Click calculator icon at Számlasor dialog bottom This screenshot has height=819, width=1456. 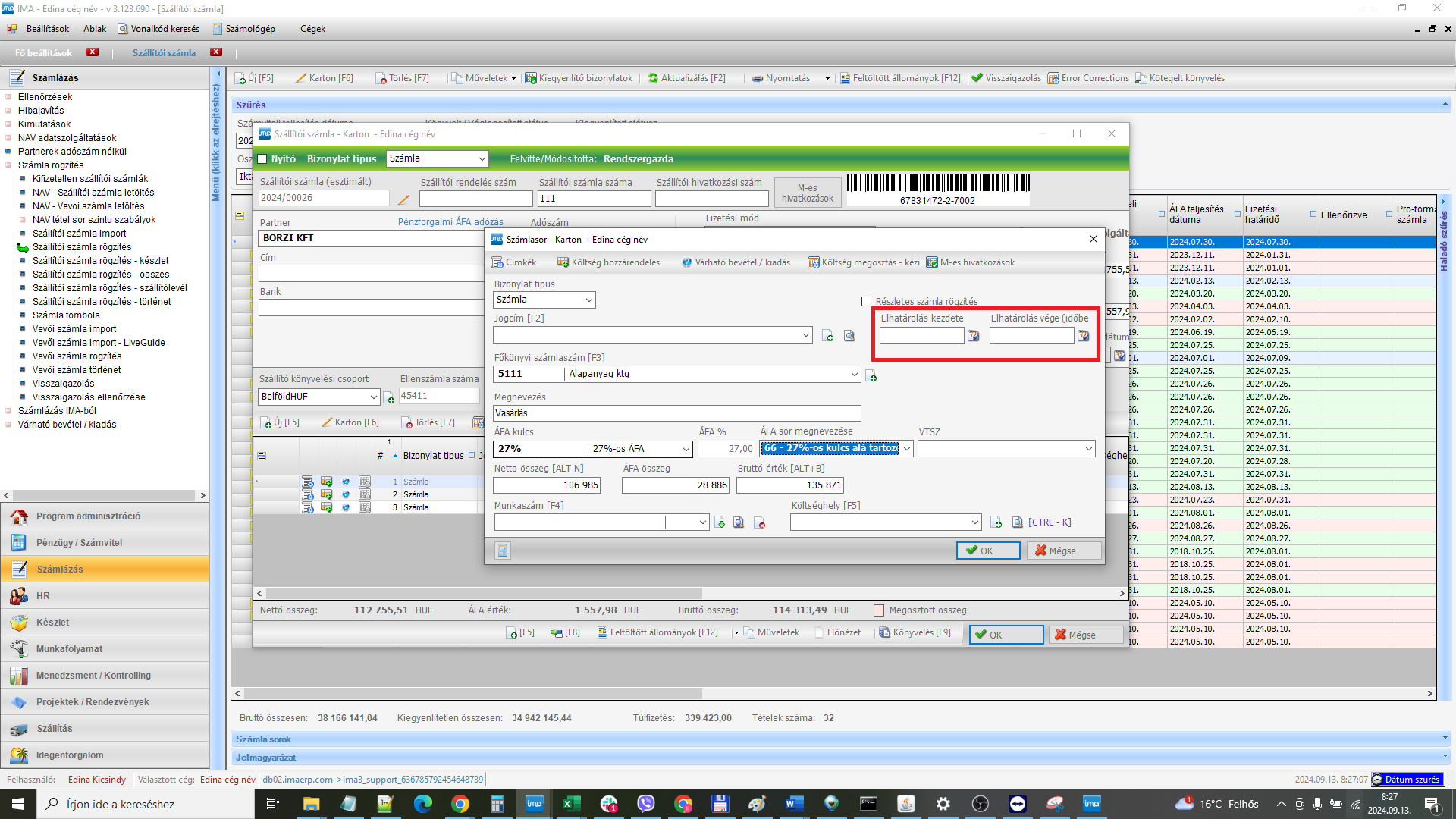coord(503,551)
